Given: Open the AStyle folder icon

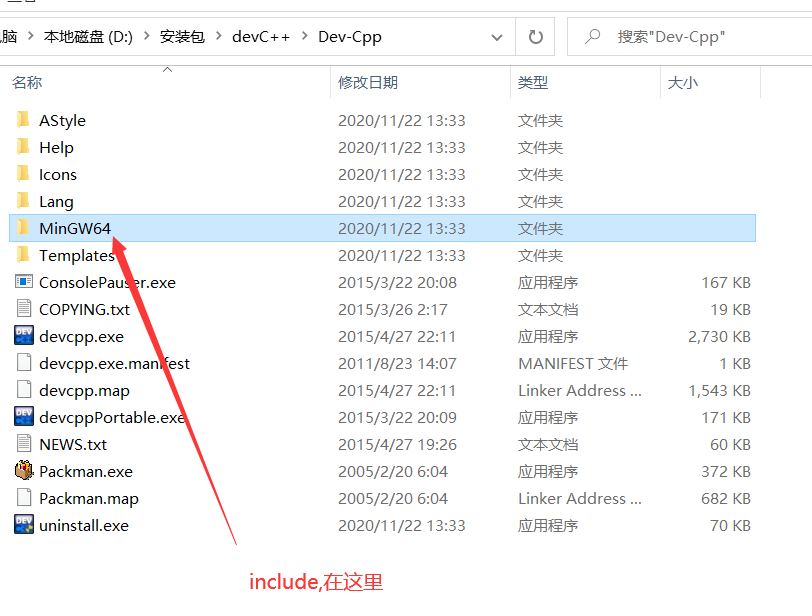Looking at the screenshot, I should [x=23, y=120].
